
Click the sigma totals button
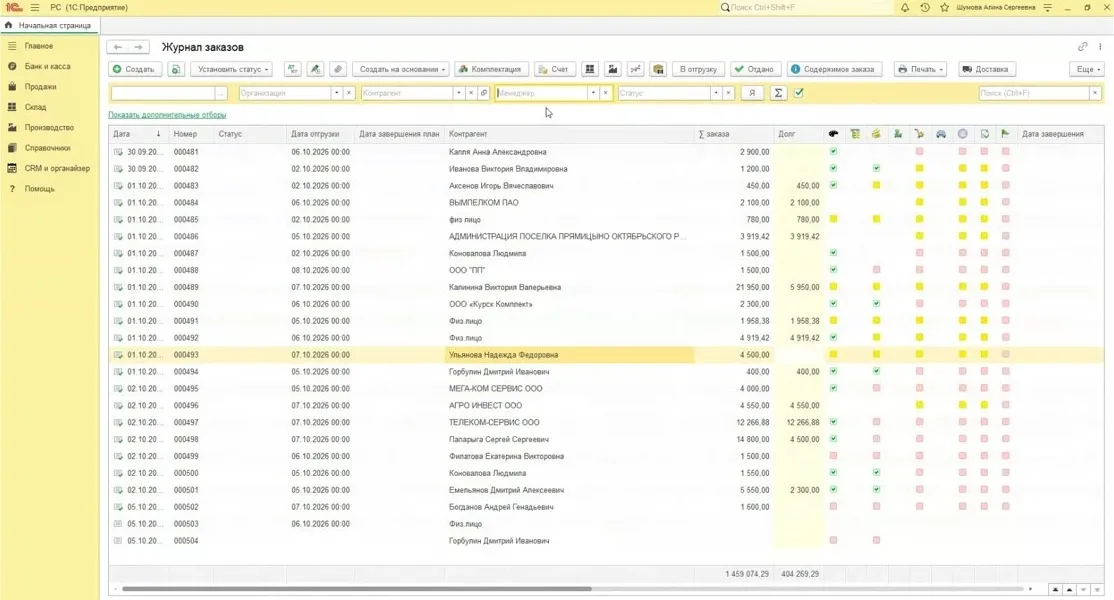point(778,93)
